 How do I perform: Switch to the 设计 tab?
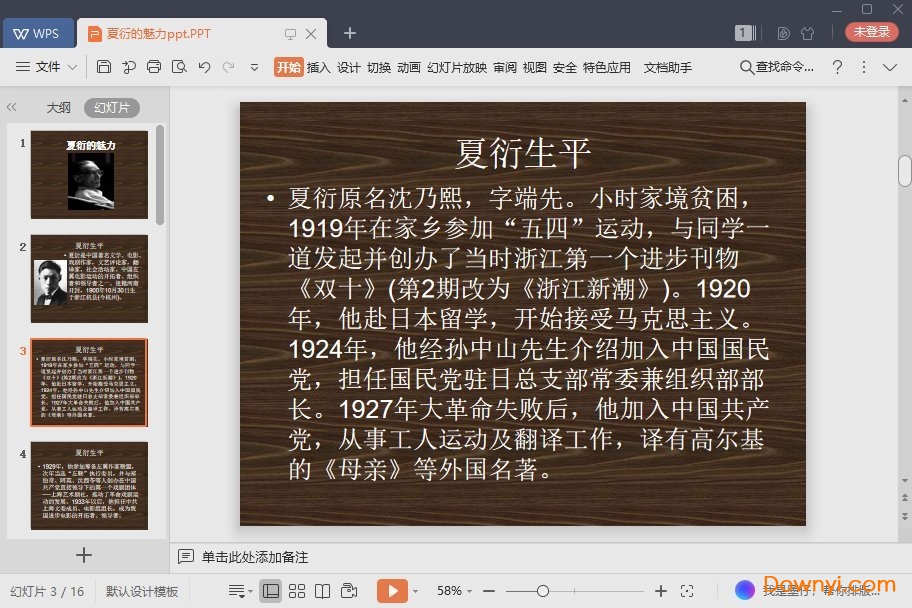tap(348, 67)
